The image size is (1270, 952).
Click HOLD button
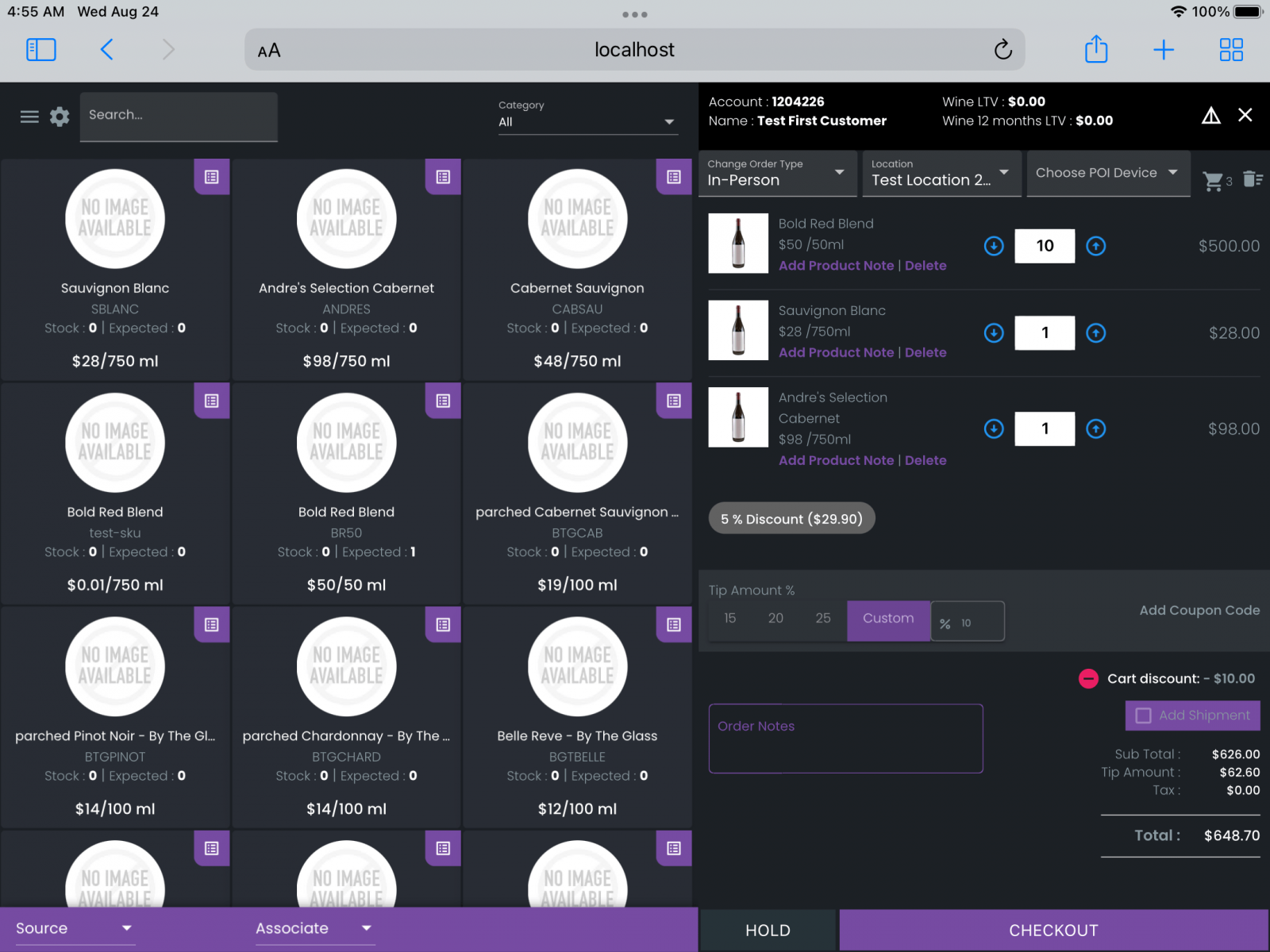768,931
